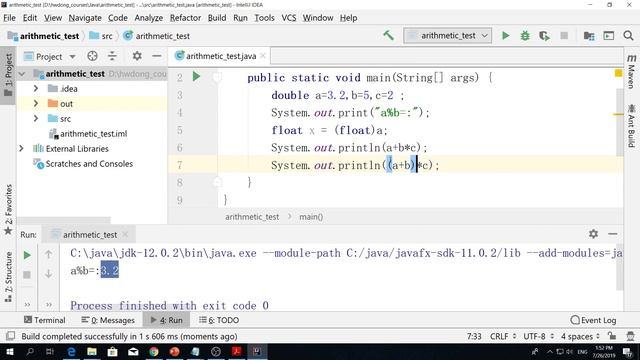Open the Ant Build side panel
The width and height of the screenshot is (640, 360).
point(631,126)
